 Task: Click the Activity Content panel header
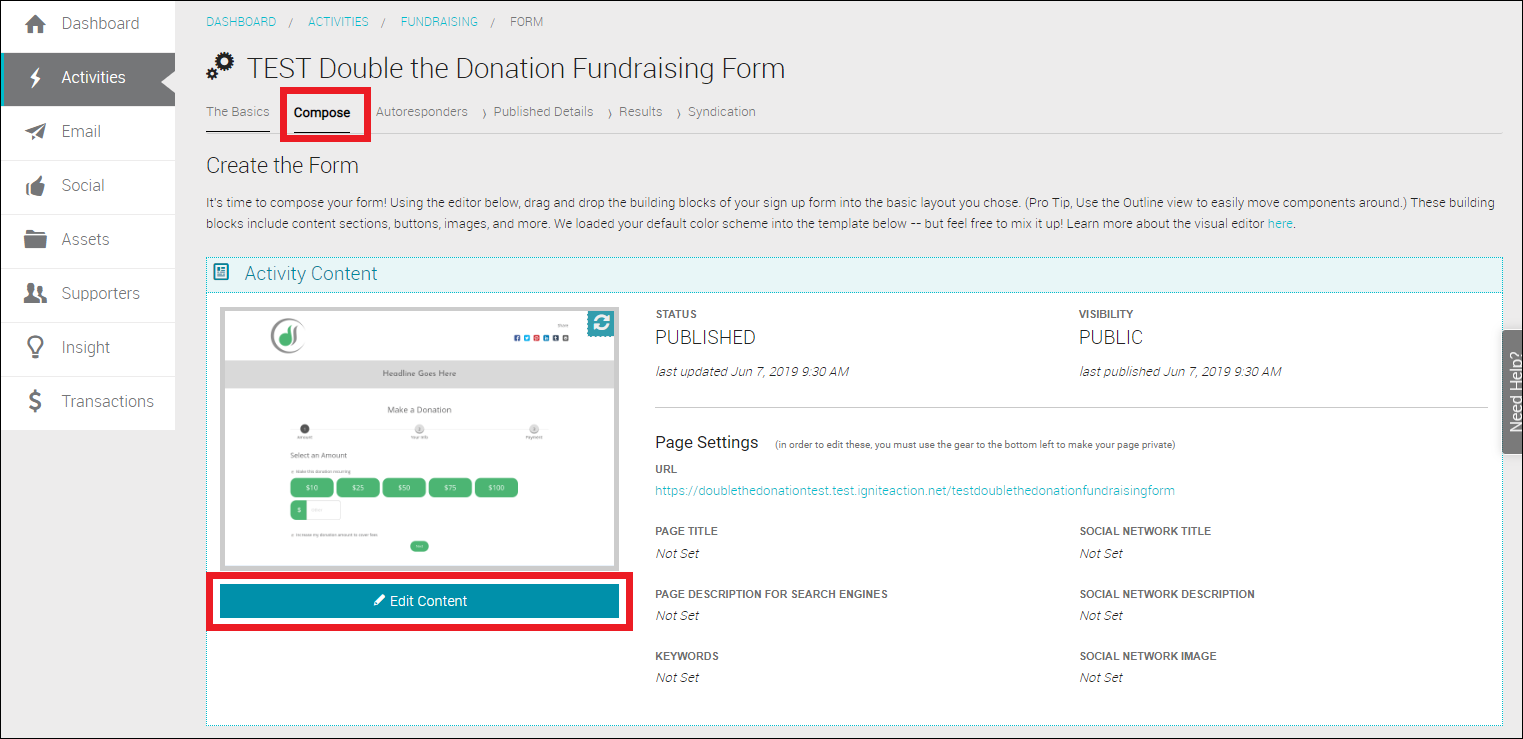(854, 273)
